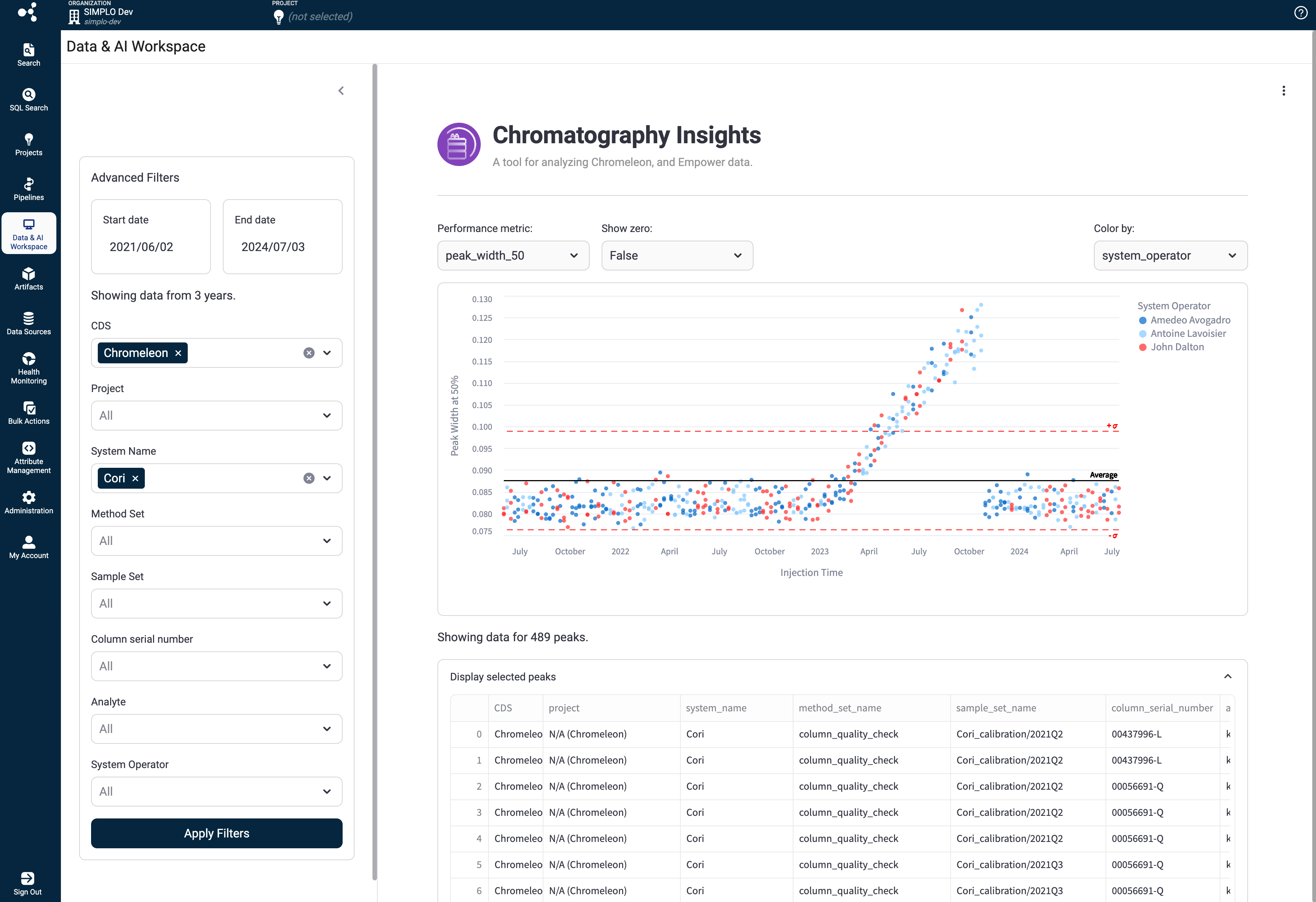
Task: Remove the Cori tag
Action: pyautogui.click(x=135, y=478)
